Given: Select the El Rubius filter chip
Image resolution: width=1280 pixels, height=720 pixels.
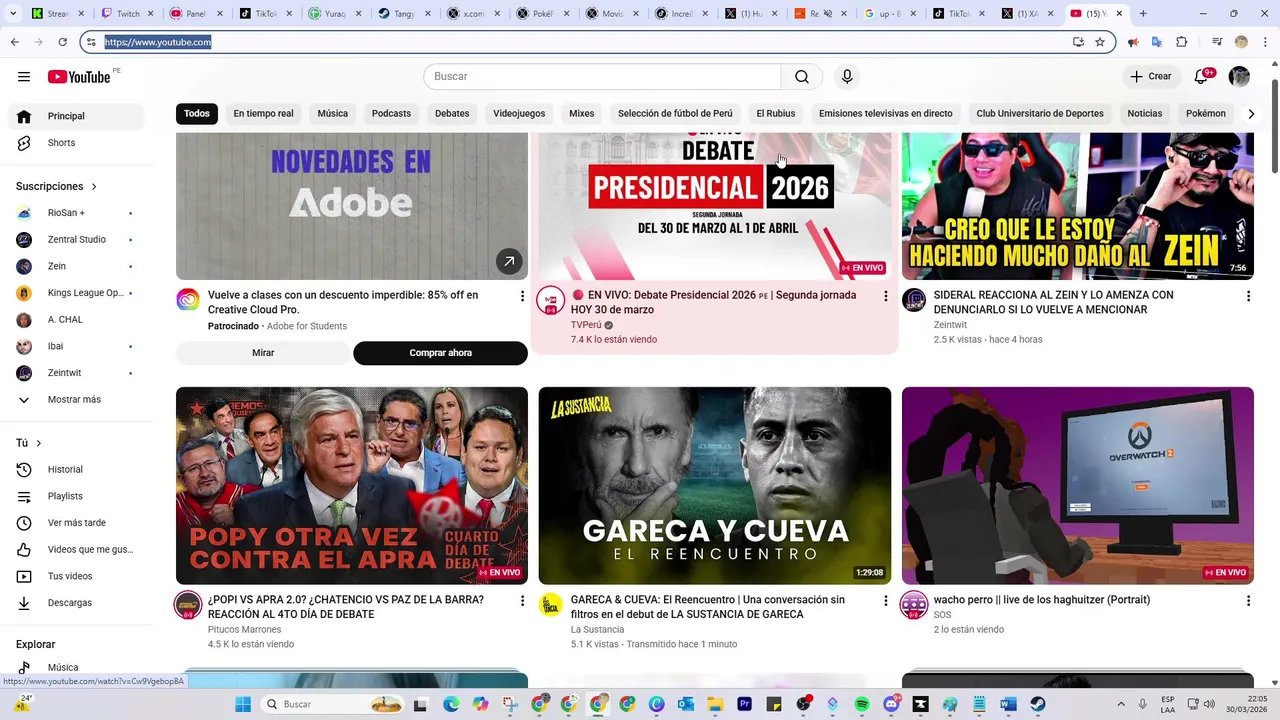Looking at the screenshot, I should pos(776,114).
